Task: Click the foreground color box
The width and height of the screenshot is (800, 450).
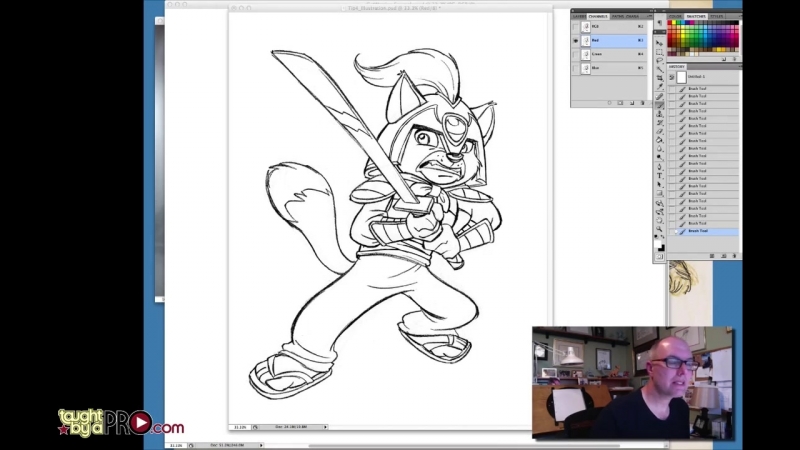Action: [657, 244]
